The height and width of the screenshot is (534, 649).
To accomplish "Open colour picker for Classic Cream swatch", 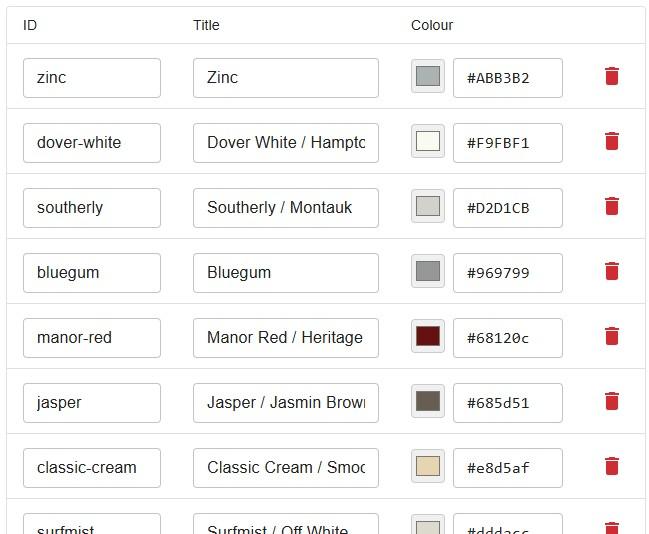I will coord(428,466).
